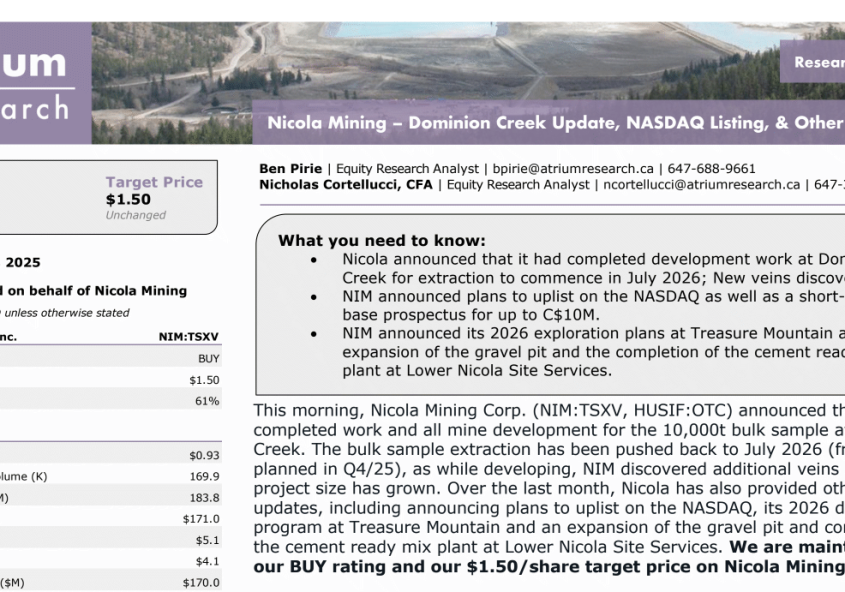Click the BUY rating table cell
Image resolution: width=845 pixels, height=592 pixels.
pyautogui.click(x=208, y=358)
